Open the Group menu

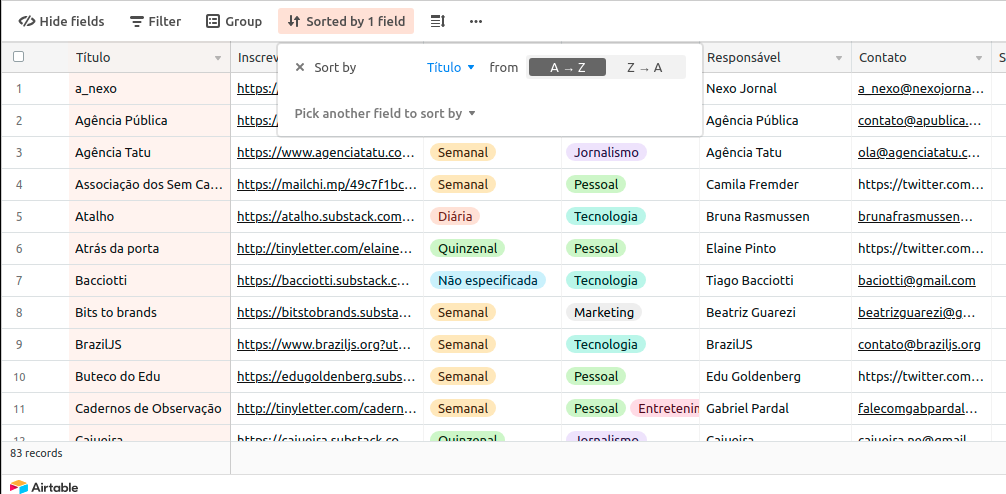pyautogui.click(x=234, y=21)
